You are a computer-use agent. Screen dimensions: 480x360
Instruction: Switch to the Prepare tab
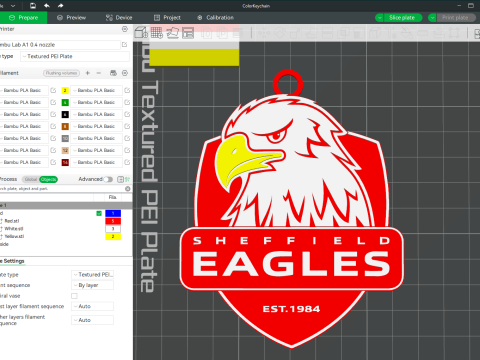23,18
